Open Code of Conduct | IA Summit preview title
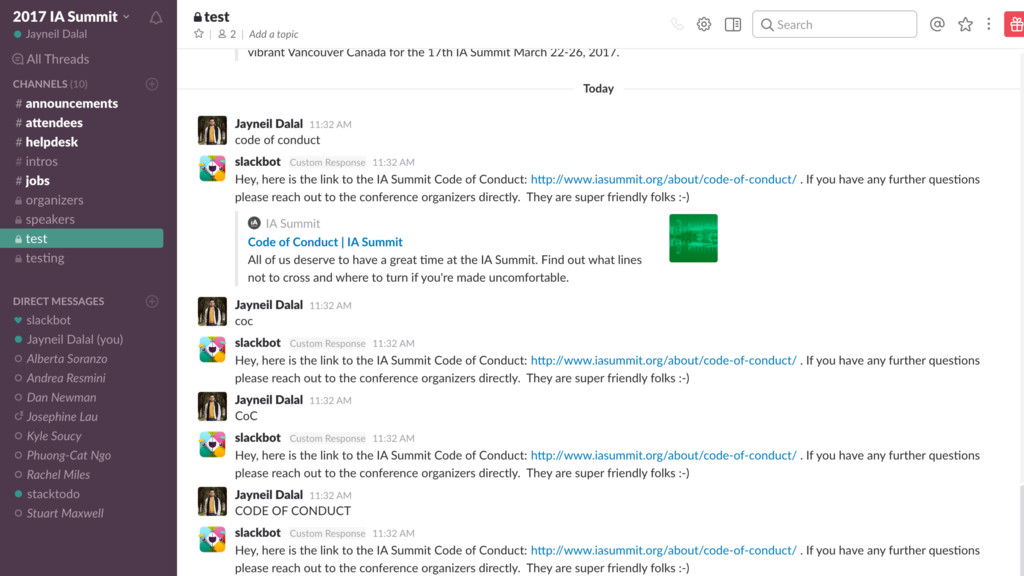The width and height of the screenshot is (1024, 576). [x=325, y=242]
